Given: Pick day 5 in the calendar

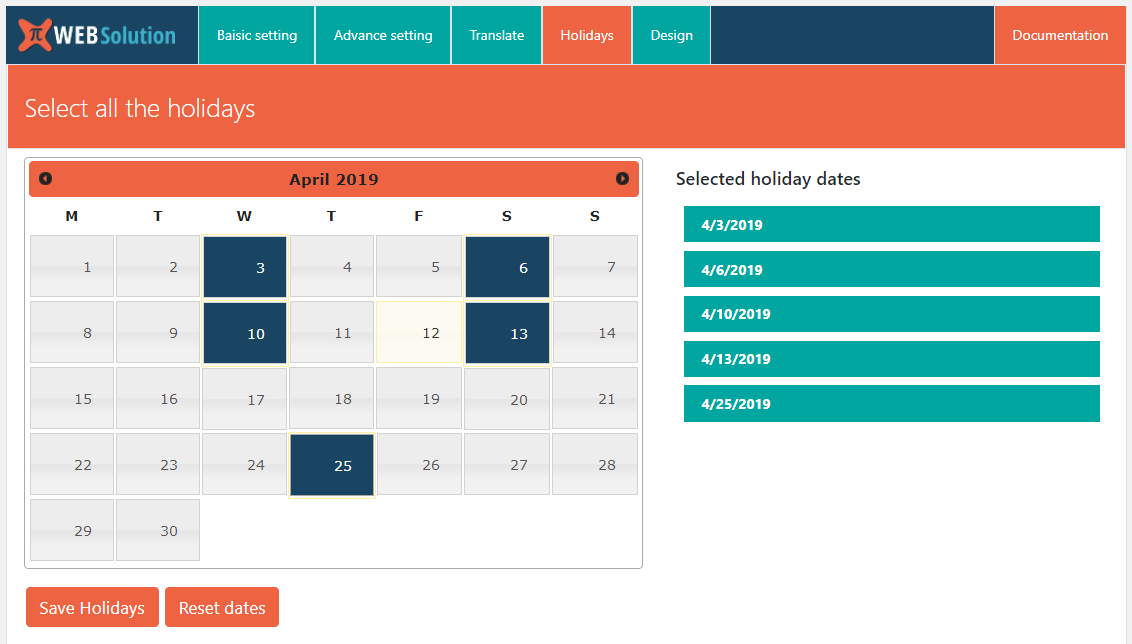Looking at the screenshot, I should coord(419,266).
